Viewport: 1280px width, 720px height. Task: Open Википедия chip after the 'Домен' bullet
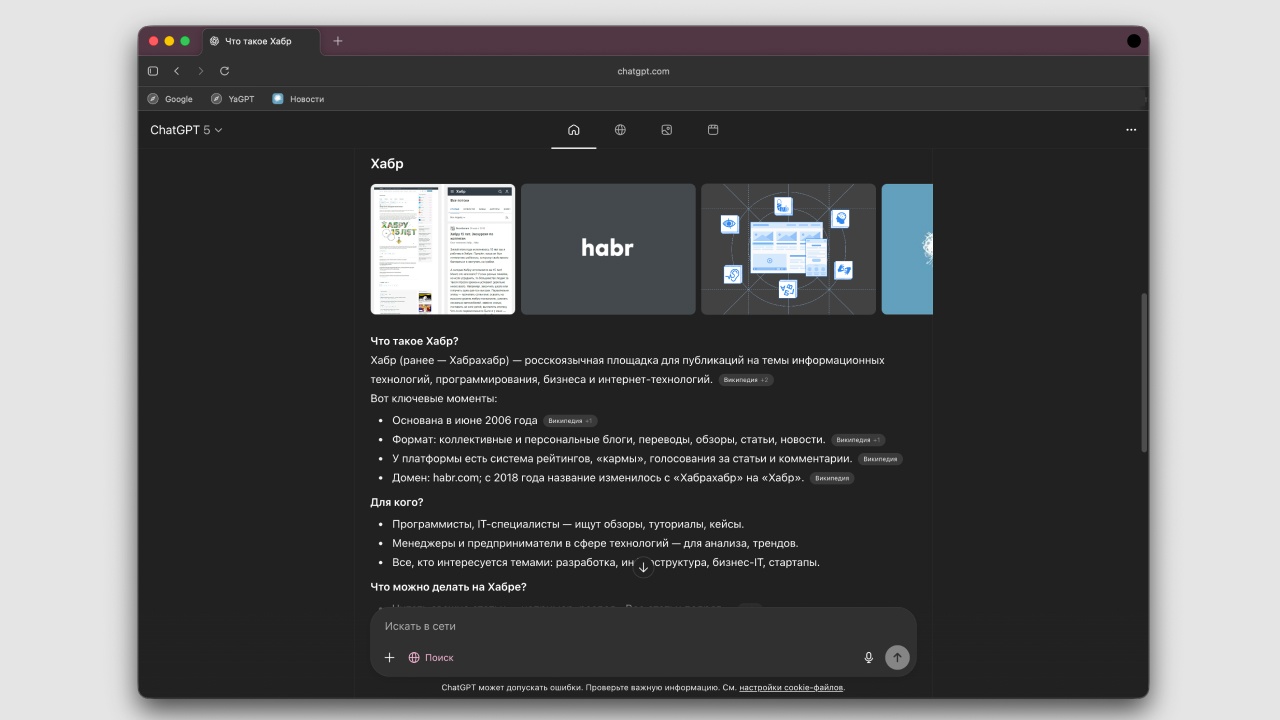click(832, 478)
